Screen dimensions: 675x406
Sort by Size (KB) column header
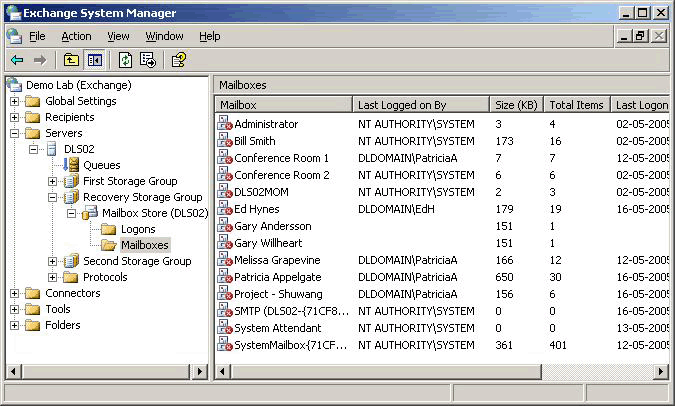[x=517, y=105]
